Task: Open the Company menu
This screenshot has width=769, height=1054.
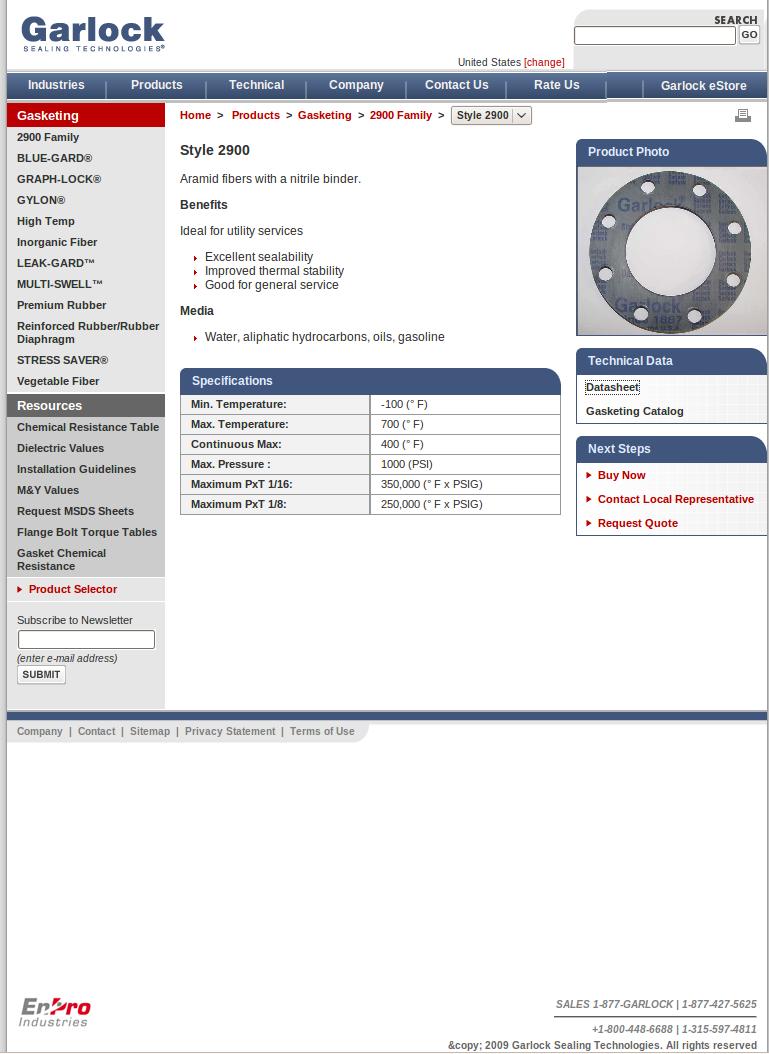Action: tap(356, 85)
